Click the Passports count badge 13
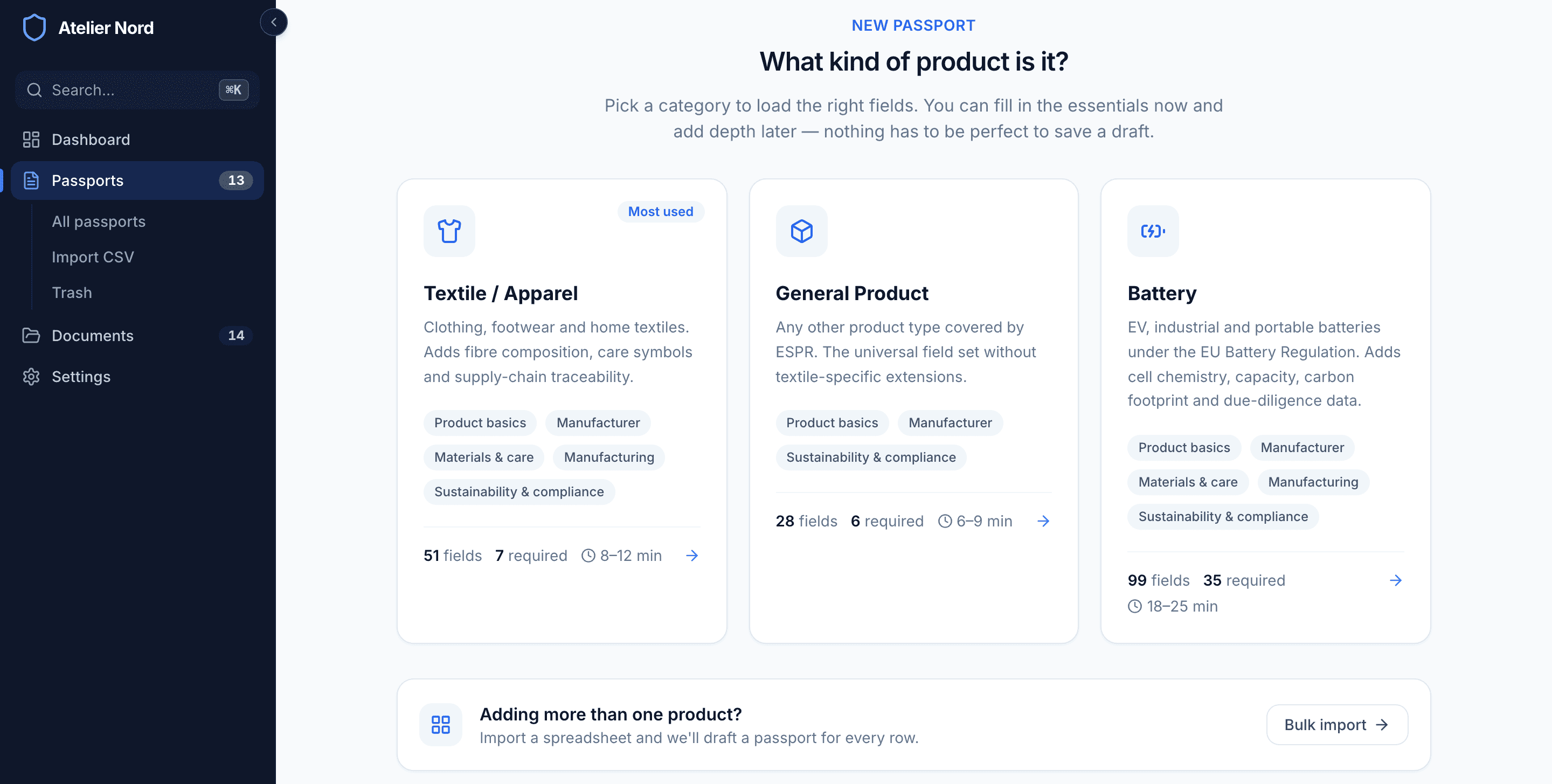The width and height of the screenshot is (1552, 784). pyautogui.click(x=235, y=180)
